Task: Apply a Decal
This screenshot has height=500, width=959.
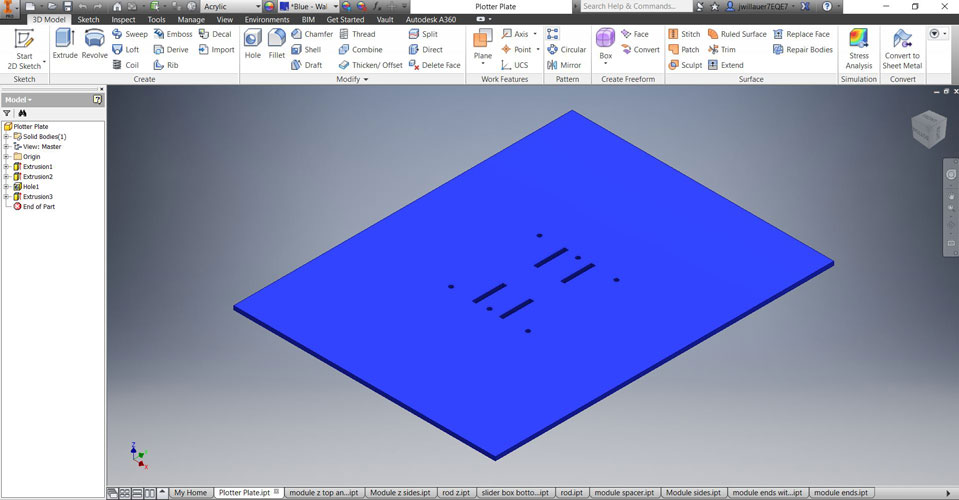Action: click(215, 34)
